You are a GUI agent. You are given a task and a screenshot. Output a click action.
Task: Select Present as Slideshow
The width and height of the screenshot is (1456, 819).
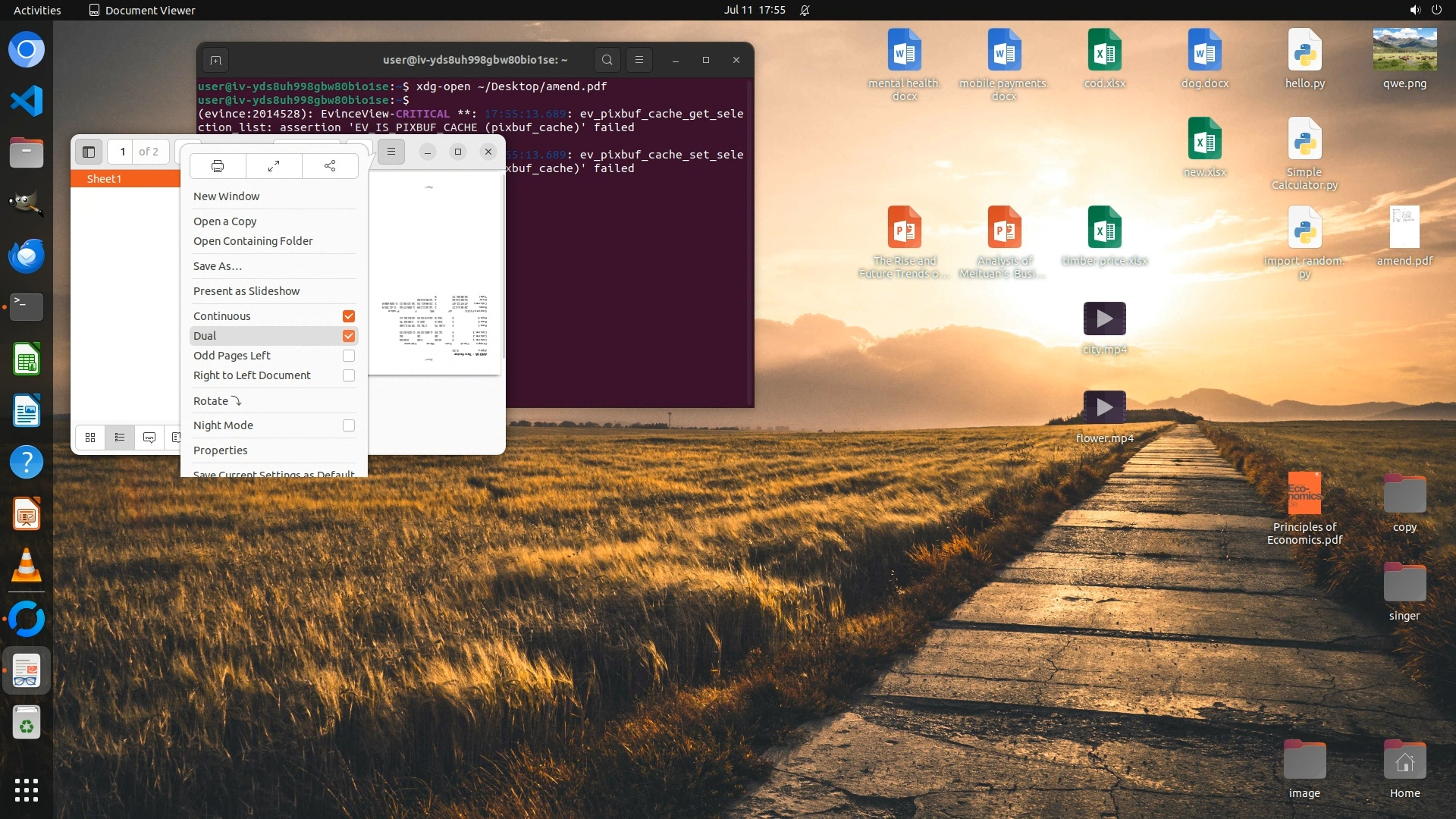246,291
